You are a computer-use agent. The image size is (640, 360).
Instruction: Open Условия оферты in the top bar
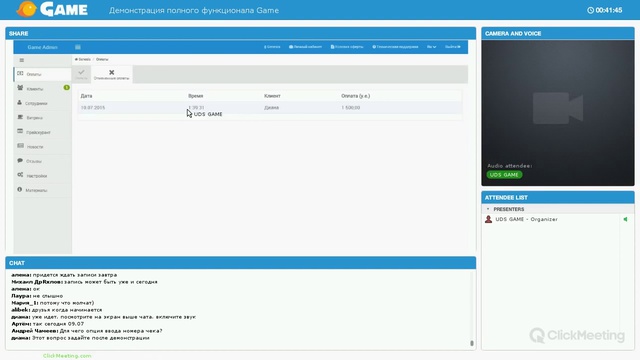click(347, 47)
